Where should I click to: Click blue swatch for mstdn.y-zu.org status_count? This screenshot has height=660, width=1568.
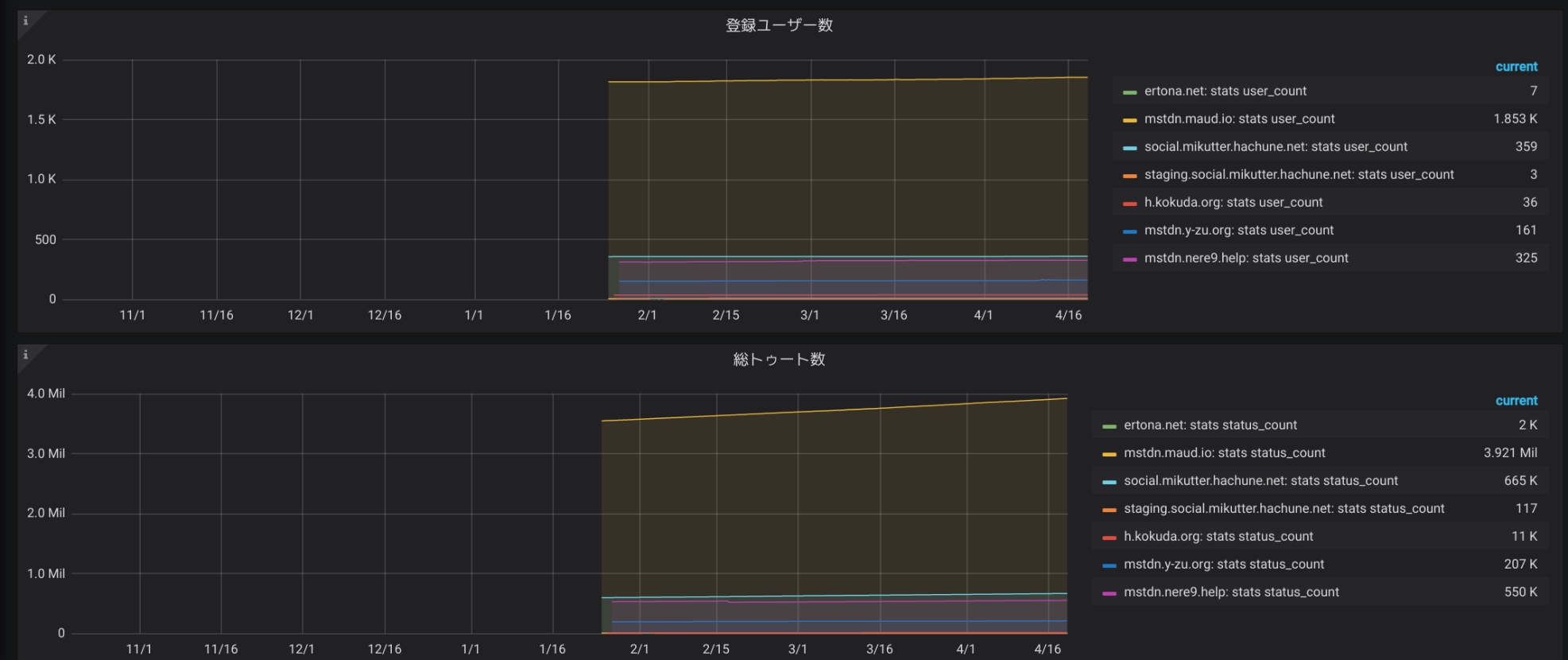coord(1109,565)
